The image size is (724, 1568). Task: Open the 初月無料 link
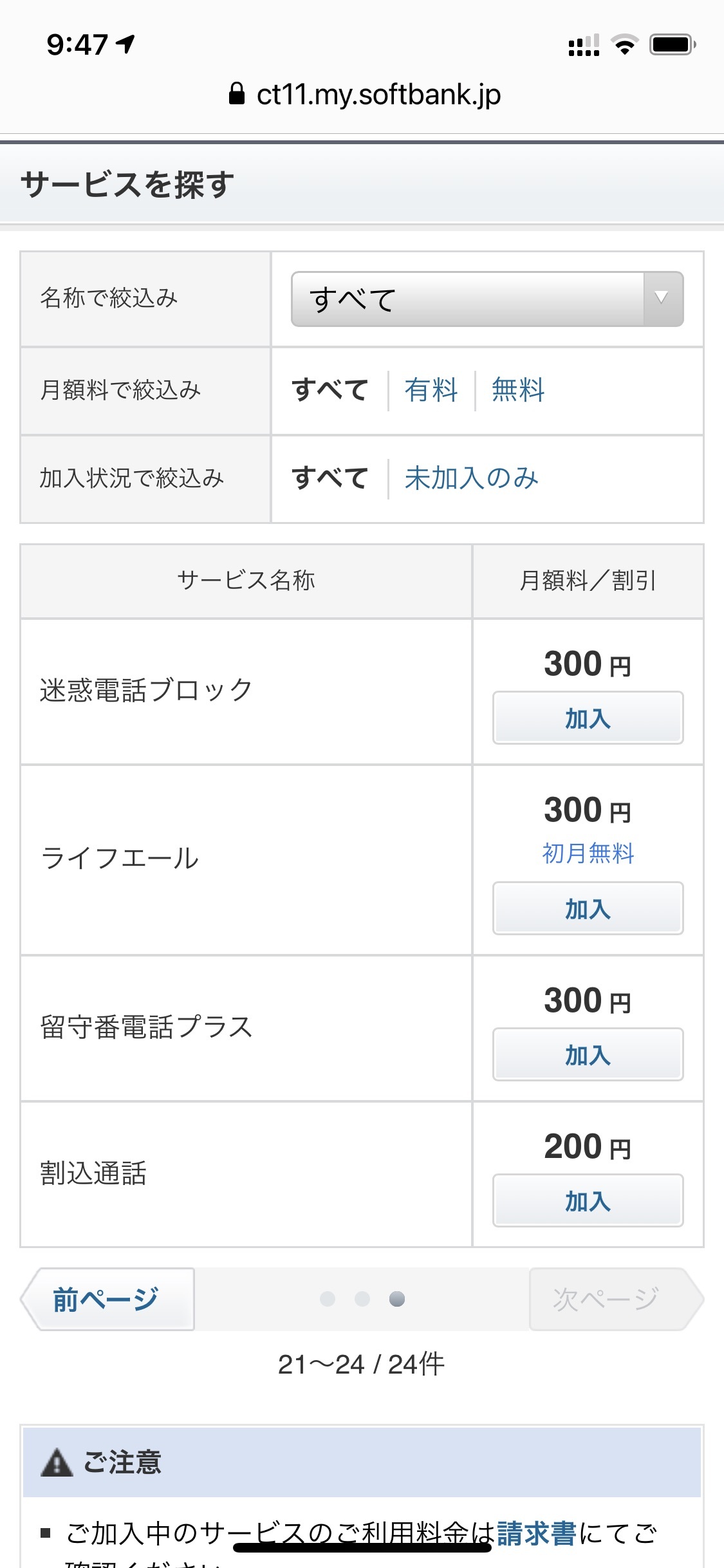(588, 854)
